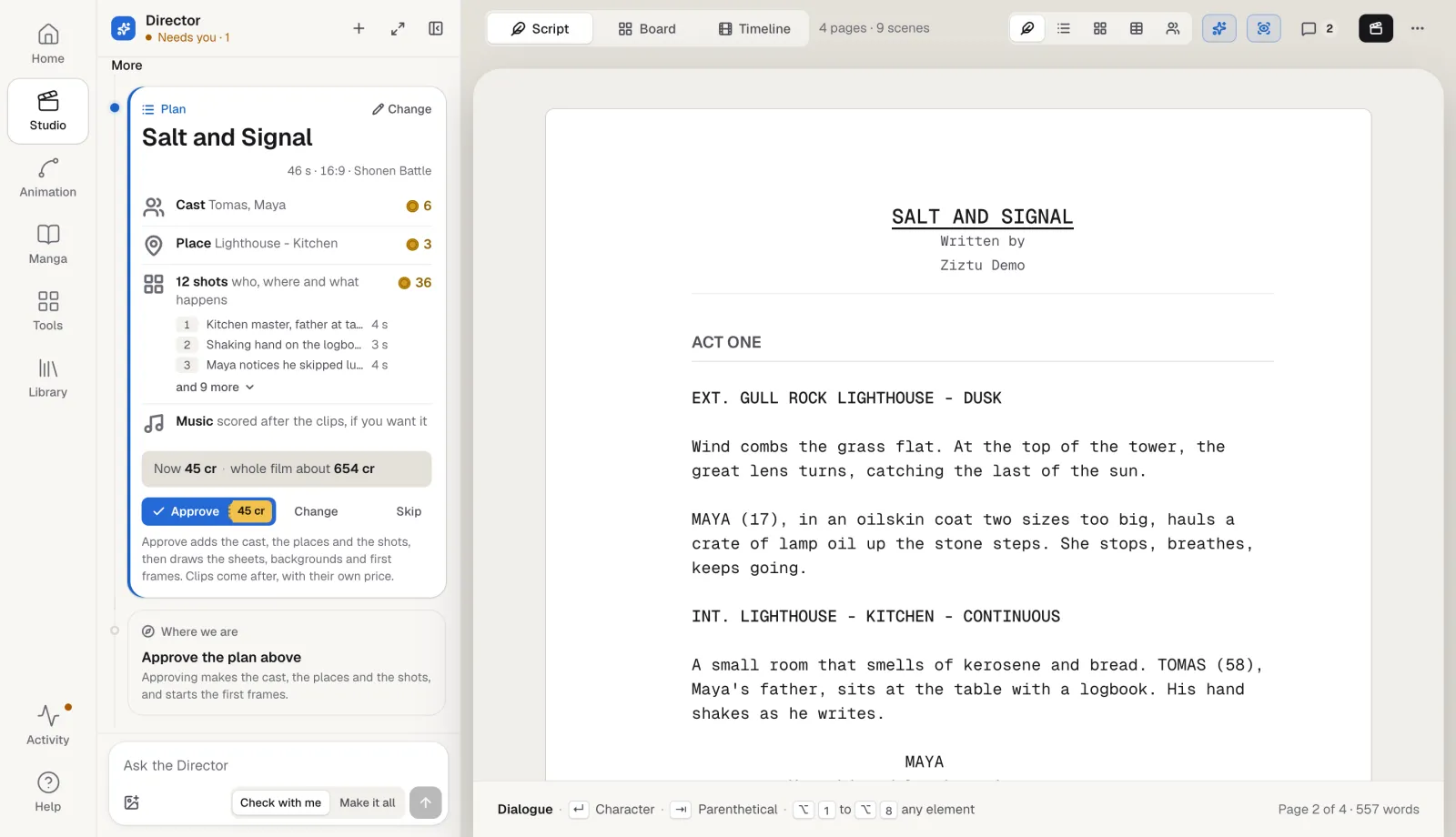Approve the plan for 45 credits
The image size is (1456, 837).
tap(208, 511)
